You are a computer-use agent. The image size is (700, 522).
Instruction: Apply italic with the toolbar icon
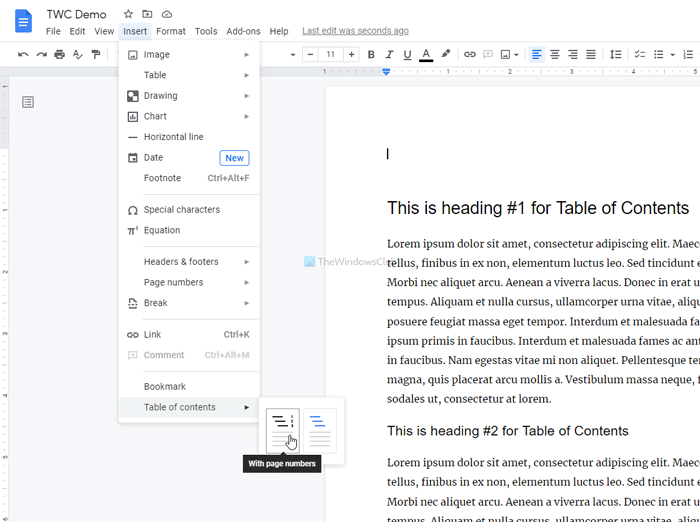[x=389, y=54]
